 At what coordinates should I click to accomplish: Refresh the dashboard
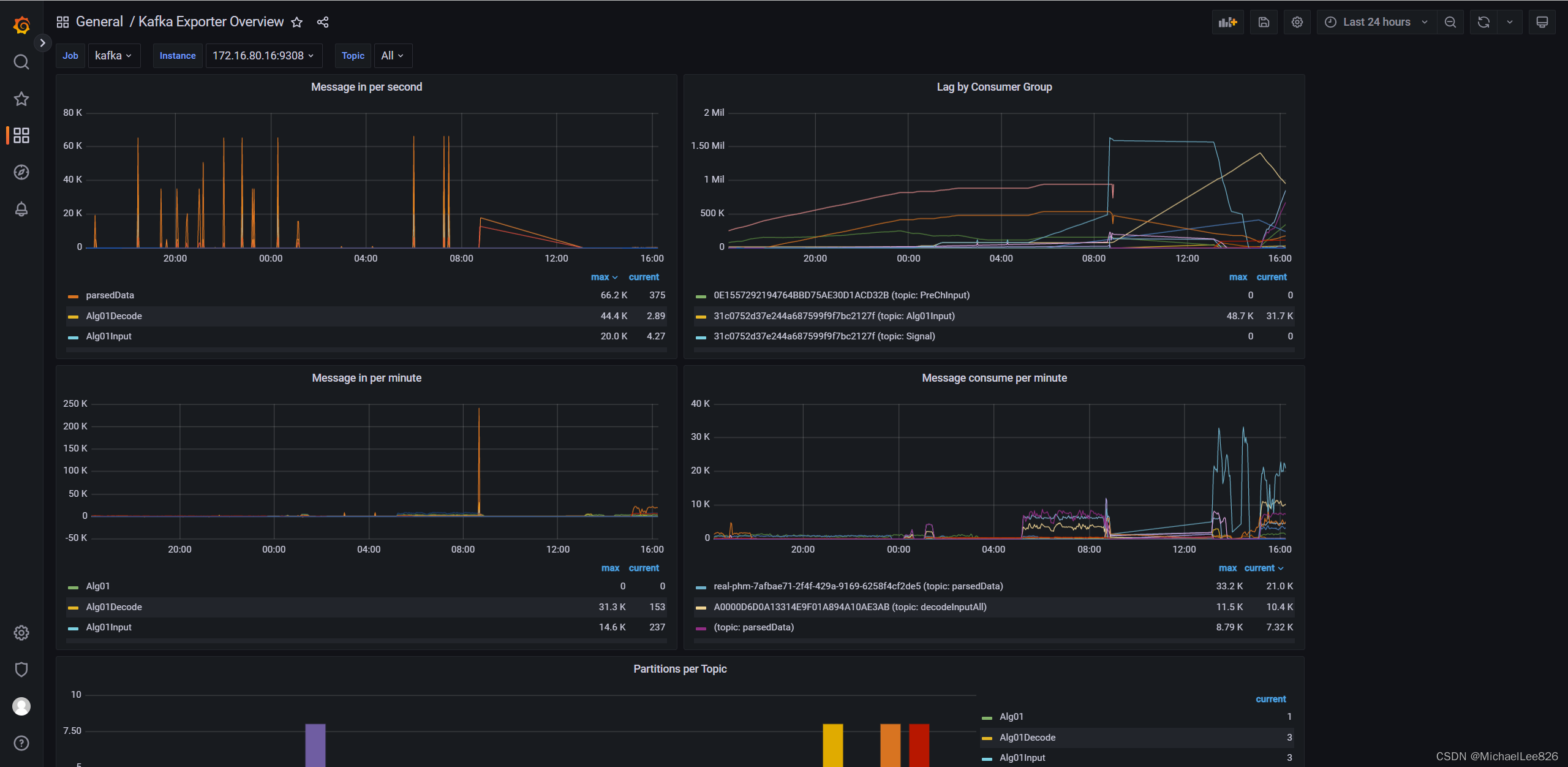click(1483, 22)
